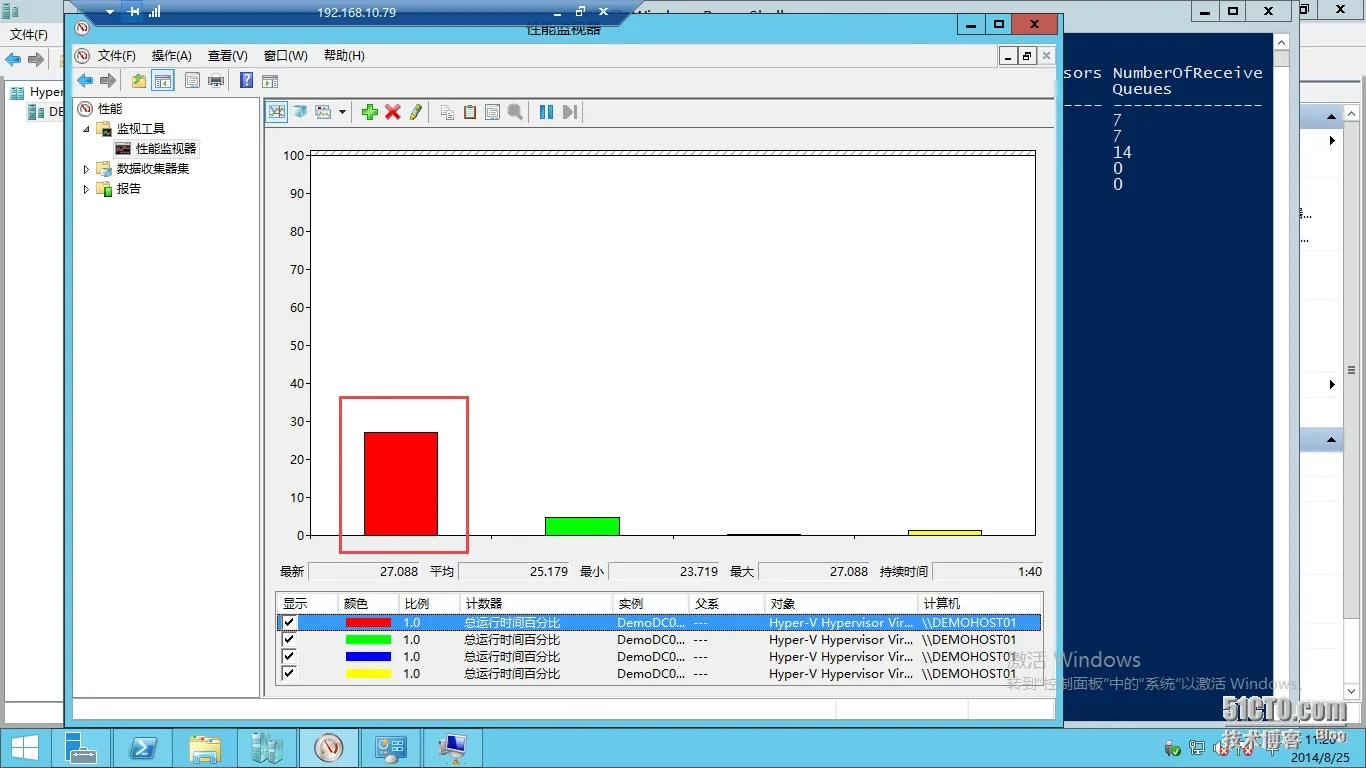Click the 计算机 column header
The image size is (1366, 768).
tap(980, 603)
